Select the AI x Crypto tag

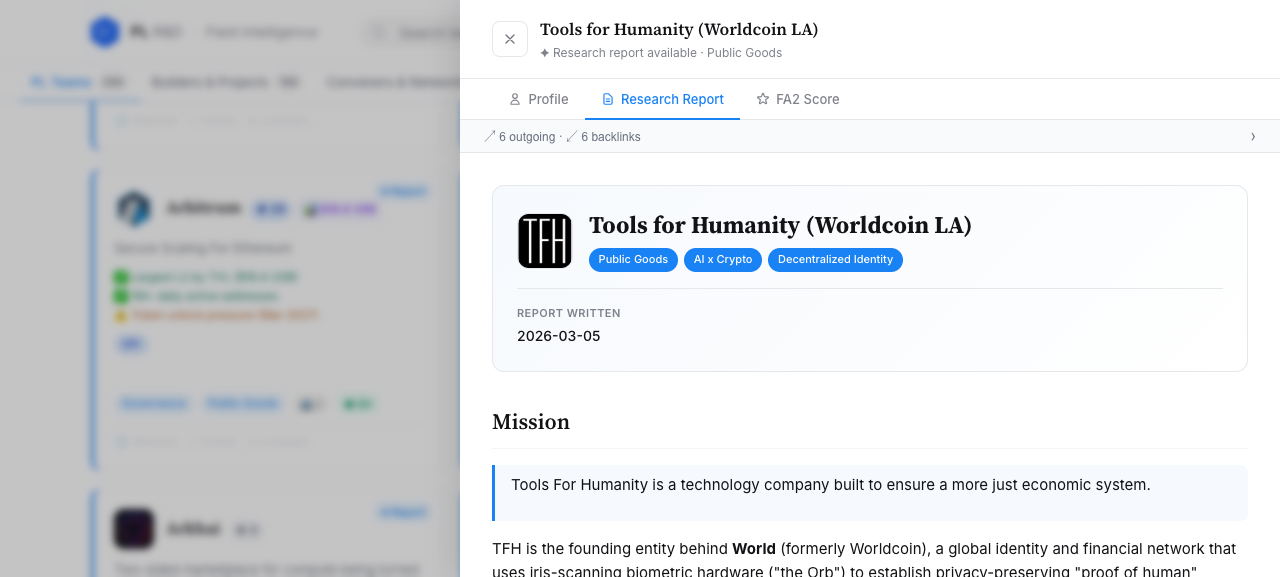pos(723,259)
